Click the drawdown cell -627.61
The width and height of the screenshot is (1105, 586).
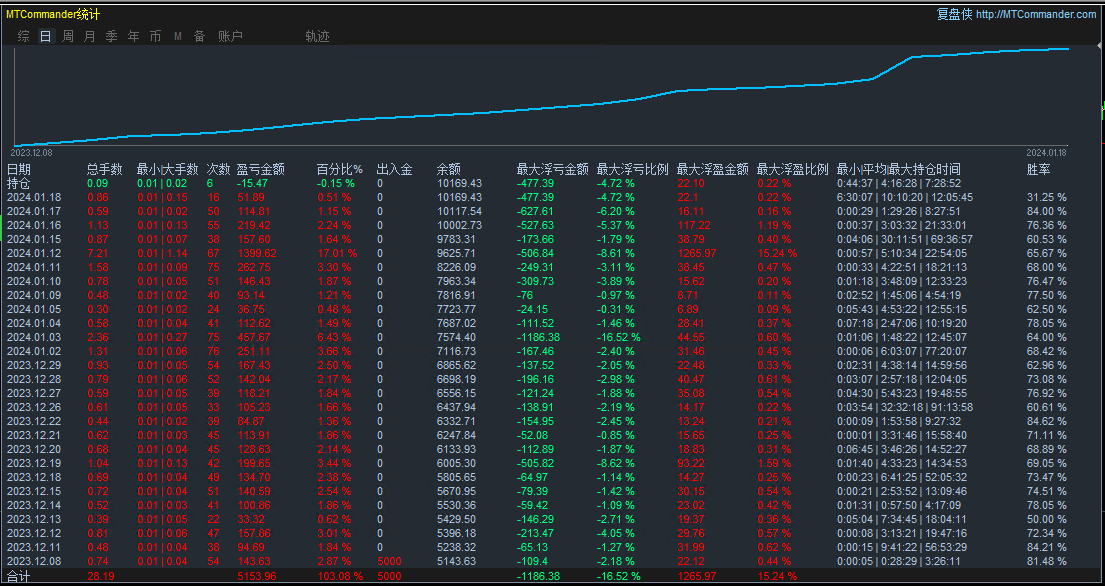536,211
